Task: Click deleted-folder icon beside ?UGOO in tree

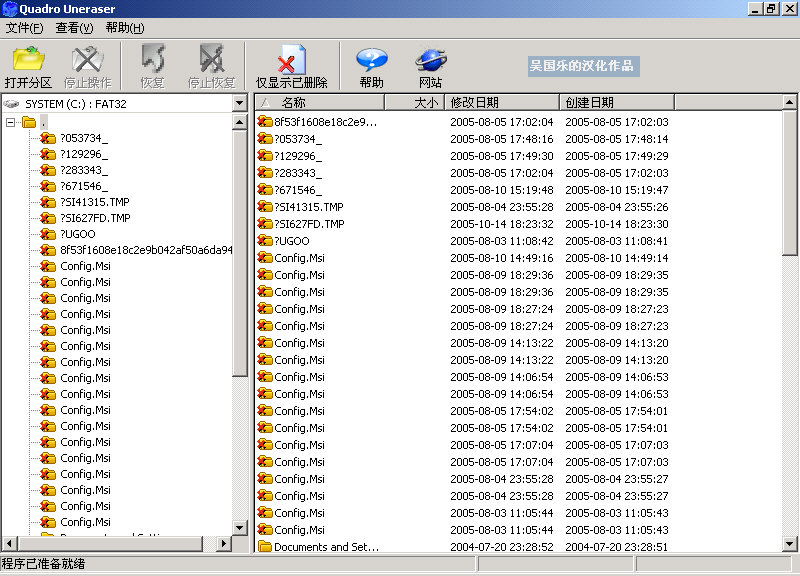Action: [x=48, y=234]
